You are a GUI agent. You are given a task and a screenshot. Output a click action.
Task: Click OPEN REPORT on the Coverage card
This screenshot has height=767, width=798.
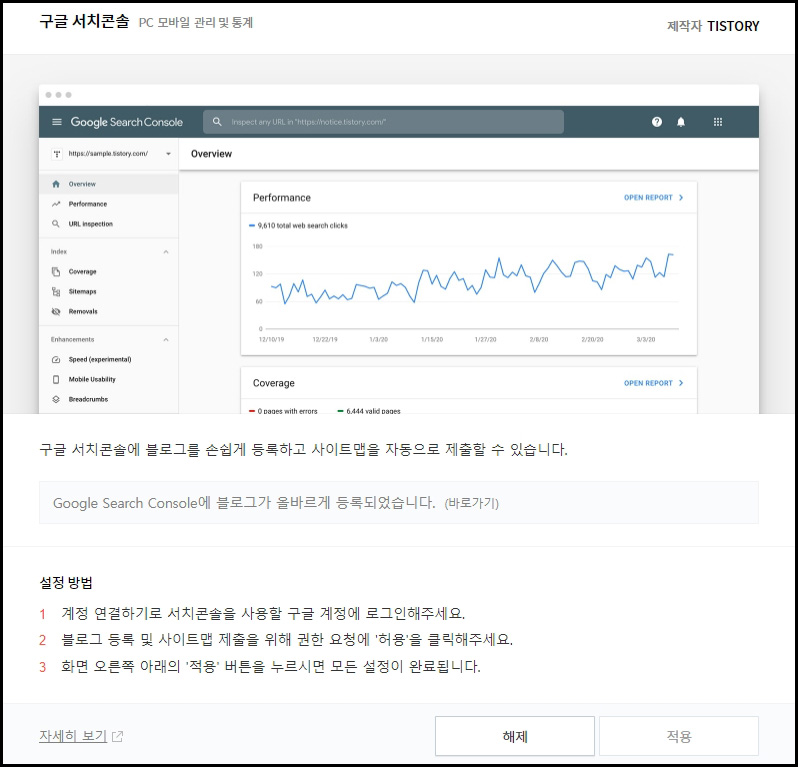[653, 383]
